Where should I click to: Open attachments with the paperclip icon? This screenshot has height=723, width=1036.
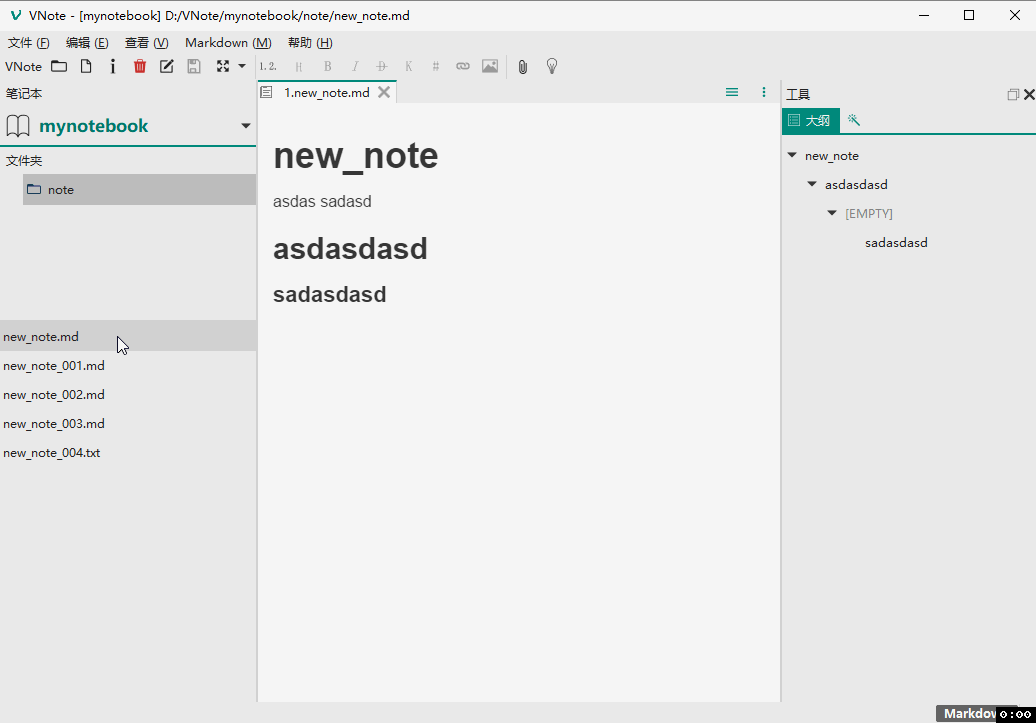pos(523,67)
